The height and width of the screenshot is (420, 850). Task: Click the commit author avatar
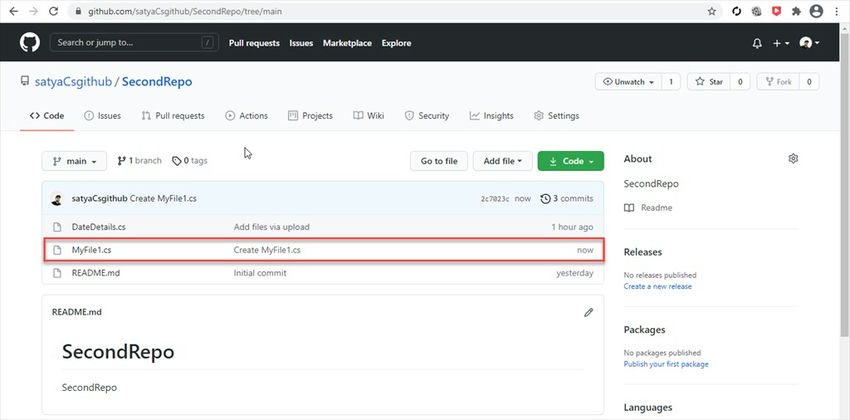point(59,199)
